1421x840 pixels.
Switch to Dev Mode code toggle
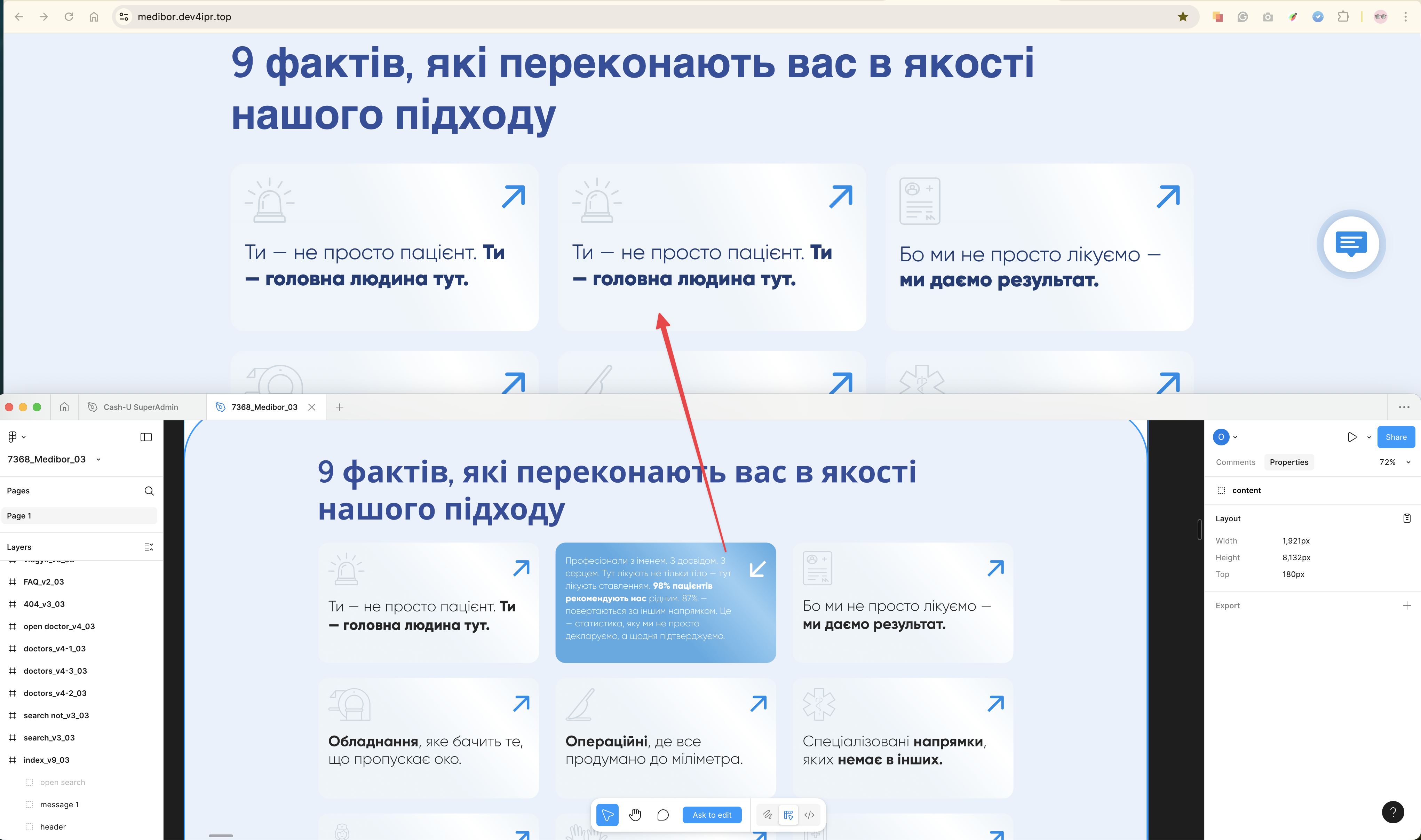pos(809,815)
